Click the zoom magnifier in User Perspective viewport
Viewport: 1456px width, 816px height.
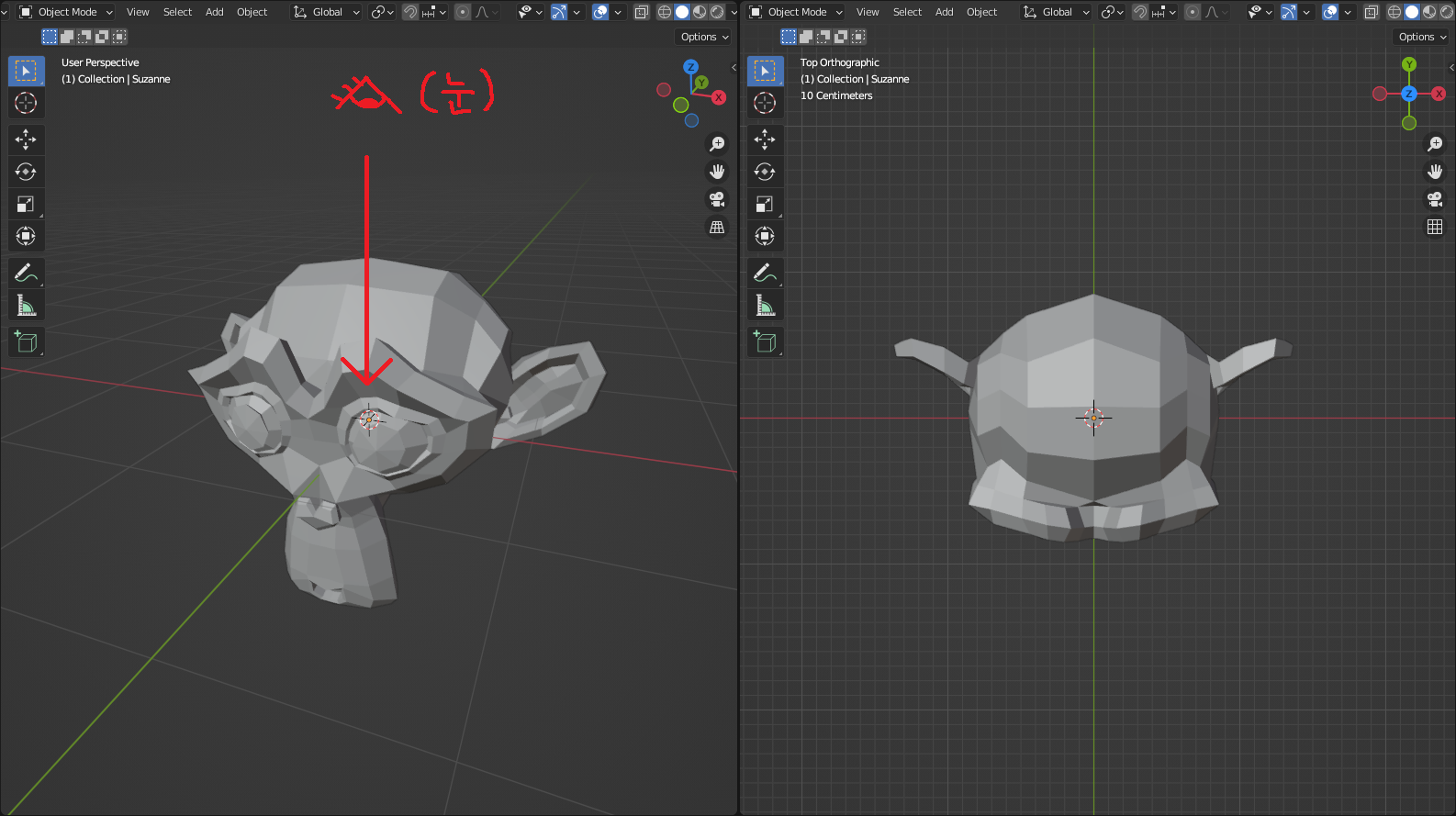tap(717, 144)
